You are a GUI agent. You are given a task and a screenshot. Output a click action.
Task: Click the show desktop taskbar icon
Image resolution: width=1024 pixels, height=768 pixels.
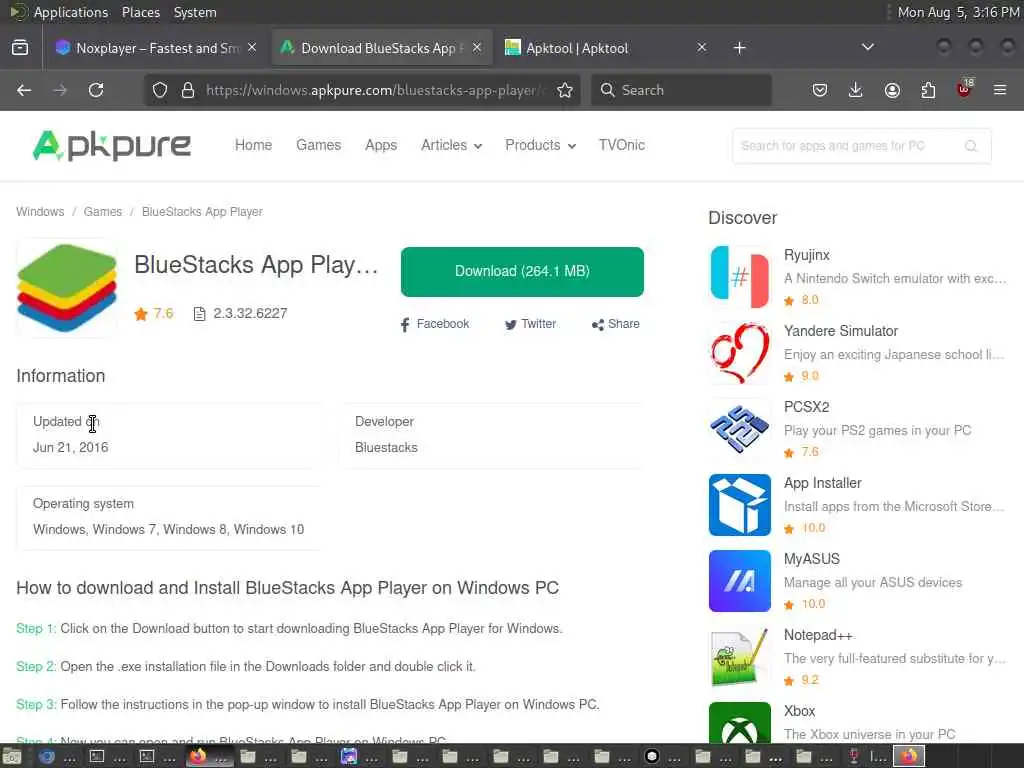(12, 757)
